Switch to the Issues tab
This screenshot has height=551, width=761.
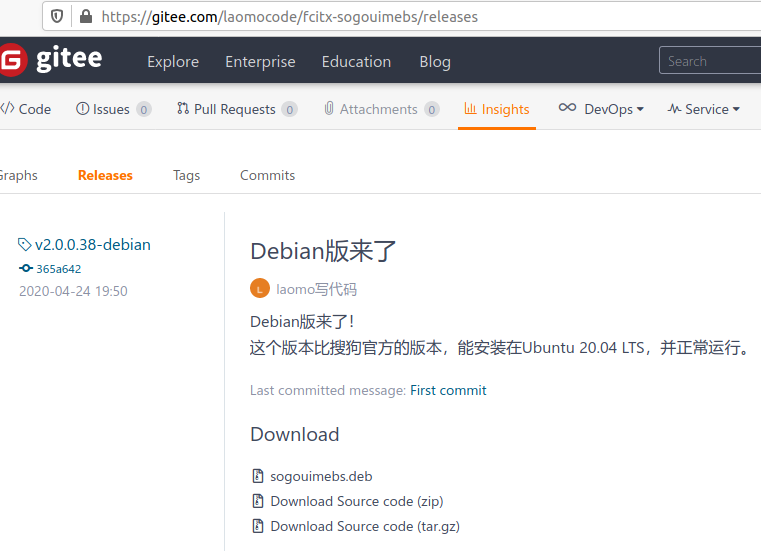click(x=114, y=109)
